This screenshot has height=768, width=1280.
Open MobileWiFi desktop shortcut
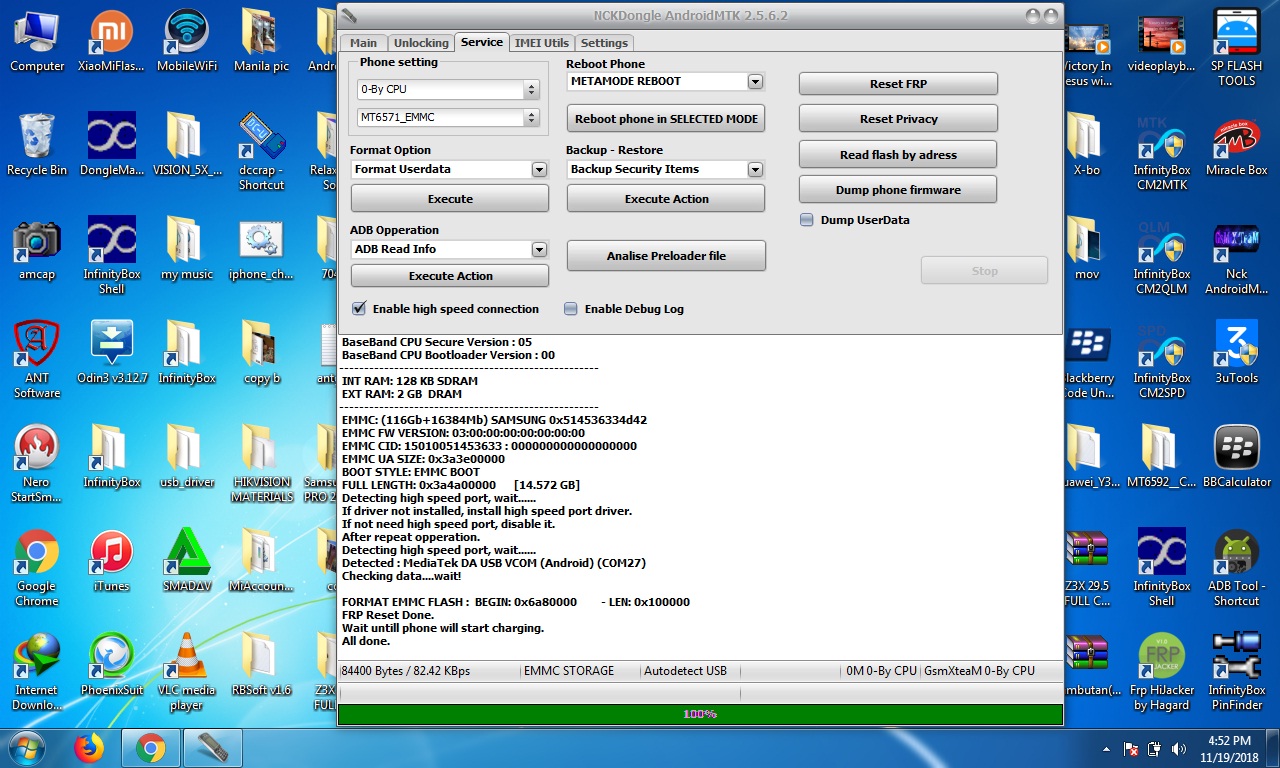[187, 42]
